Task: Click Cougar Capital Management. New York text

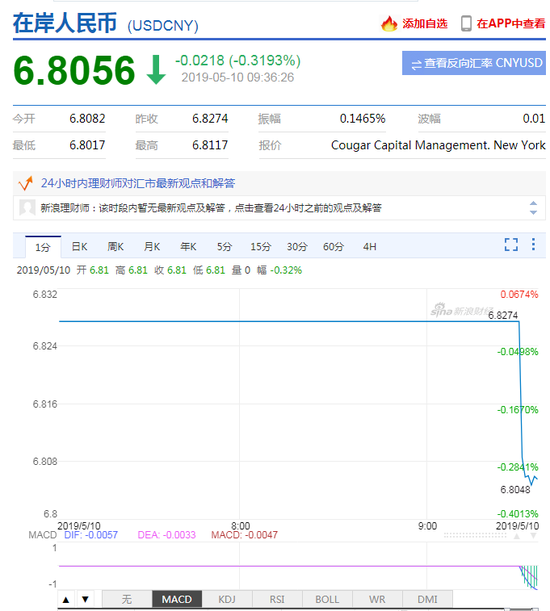Action: pyautogui.click(x=438, y=145)
